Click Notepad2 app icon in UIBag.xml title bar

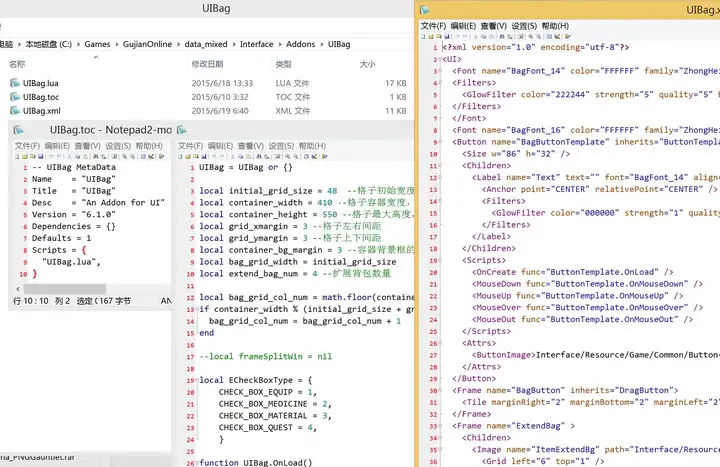tap(424, 10)
